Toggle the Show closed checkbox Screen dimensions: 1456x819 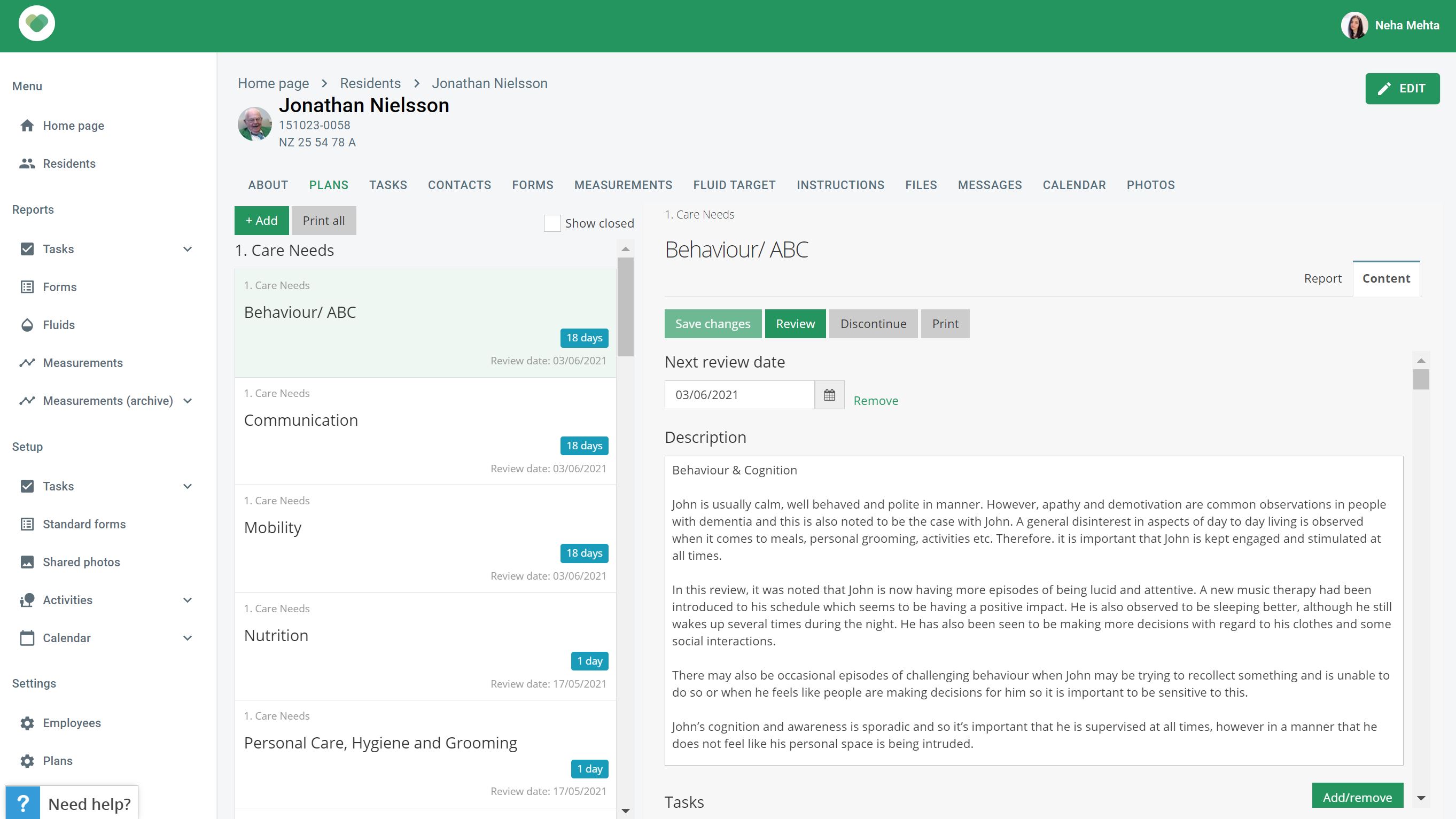pos(552,223)
